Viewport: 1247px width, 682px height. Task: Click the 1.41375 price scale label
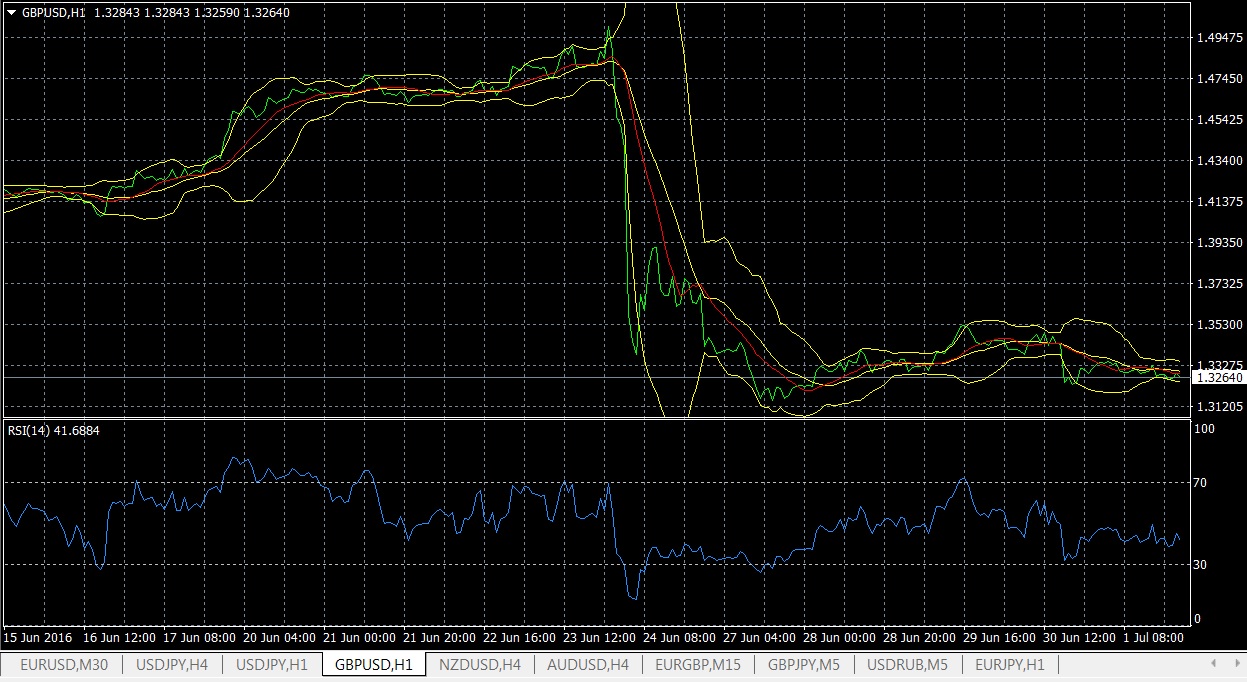point(1218,202)
